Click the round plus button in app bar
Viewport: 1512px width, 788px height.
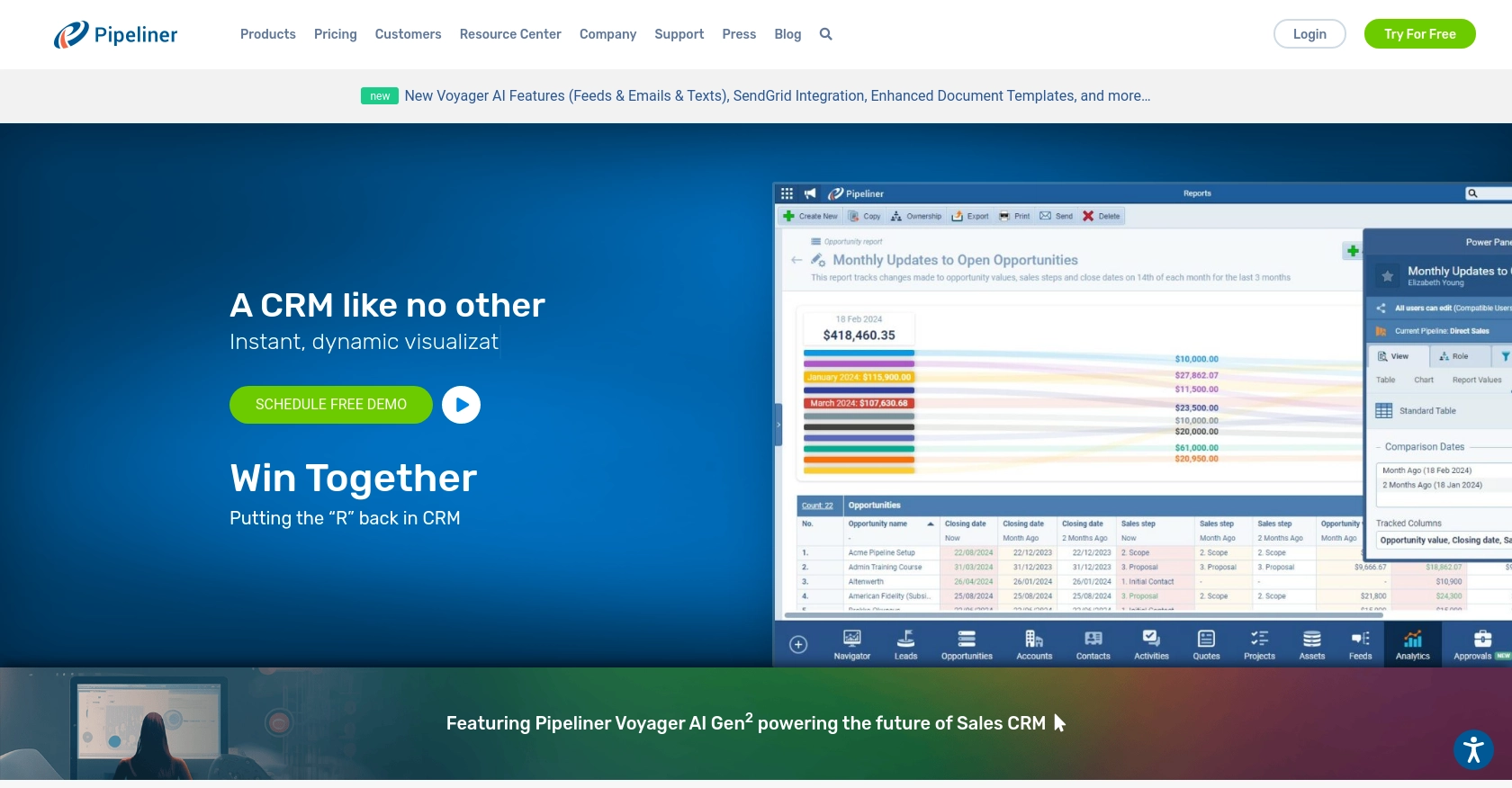(798, 644)
